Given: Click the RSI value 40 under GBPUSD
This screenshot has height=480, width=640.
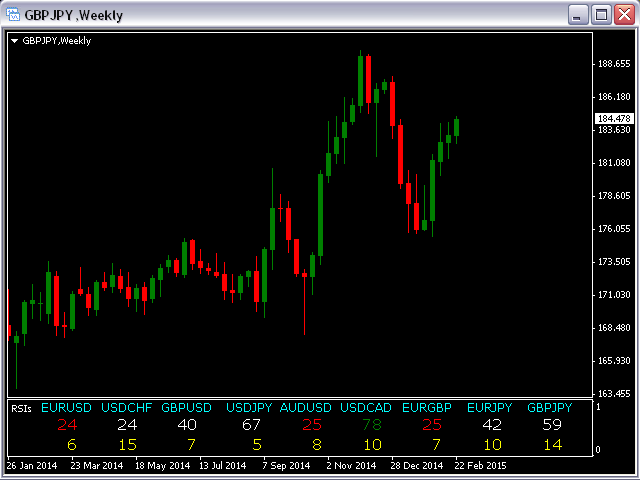Looking at the screenshot, I should [x=187, y=425].
